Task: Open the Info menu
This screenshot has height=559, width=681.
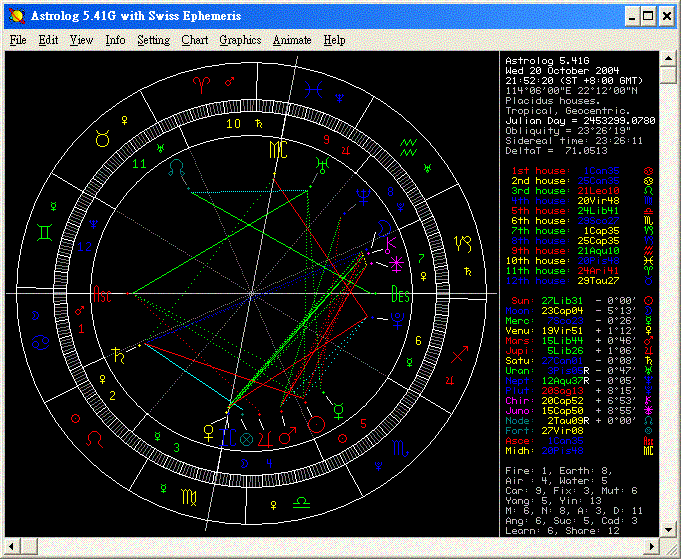Action: click(x=115, y=40)
